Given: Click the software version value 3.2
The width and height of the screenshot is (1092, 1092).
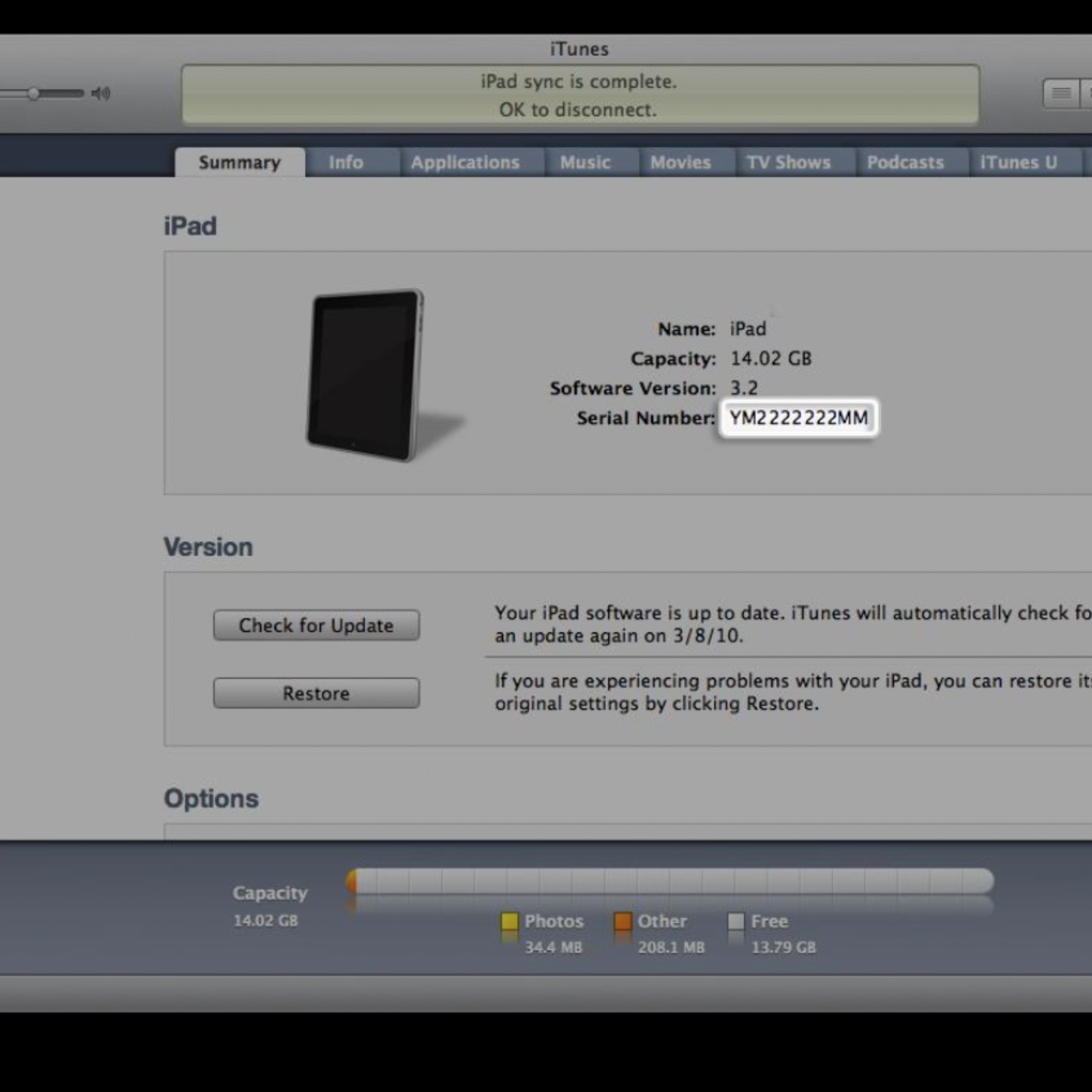Looking at the screenshot, I should coord(744,388).
